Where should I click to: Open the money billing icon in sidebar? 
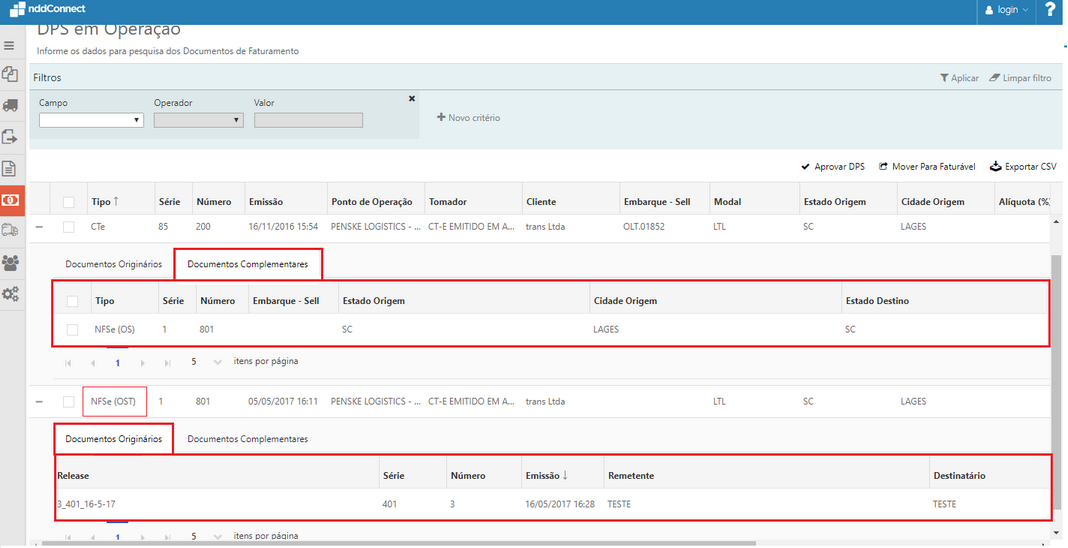pyautogui.click(x=10, y=199)
